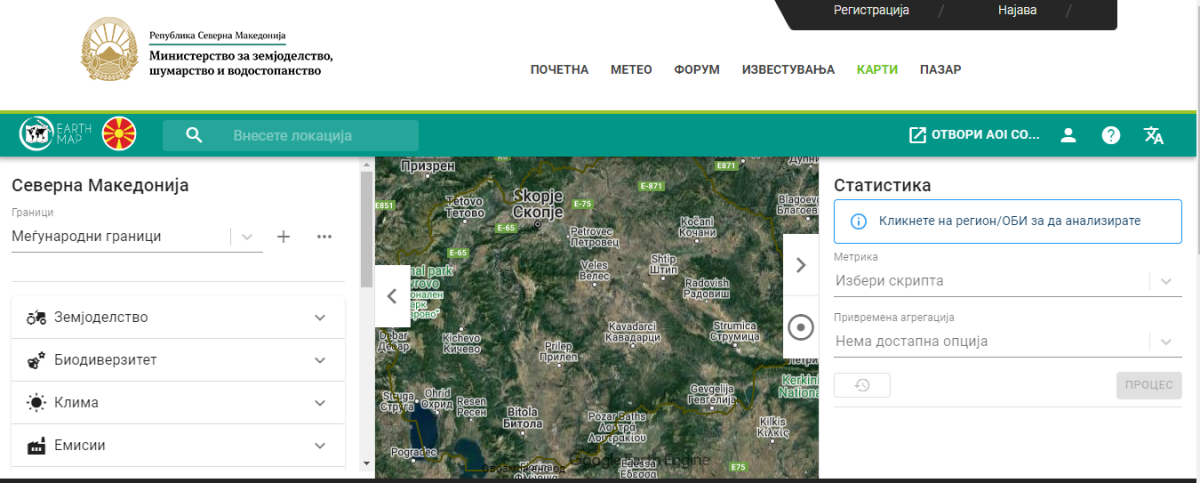This screenshot has width=1200, height=483.
Task: Click the history reset icon button
Action: click(862, 385)
